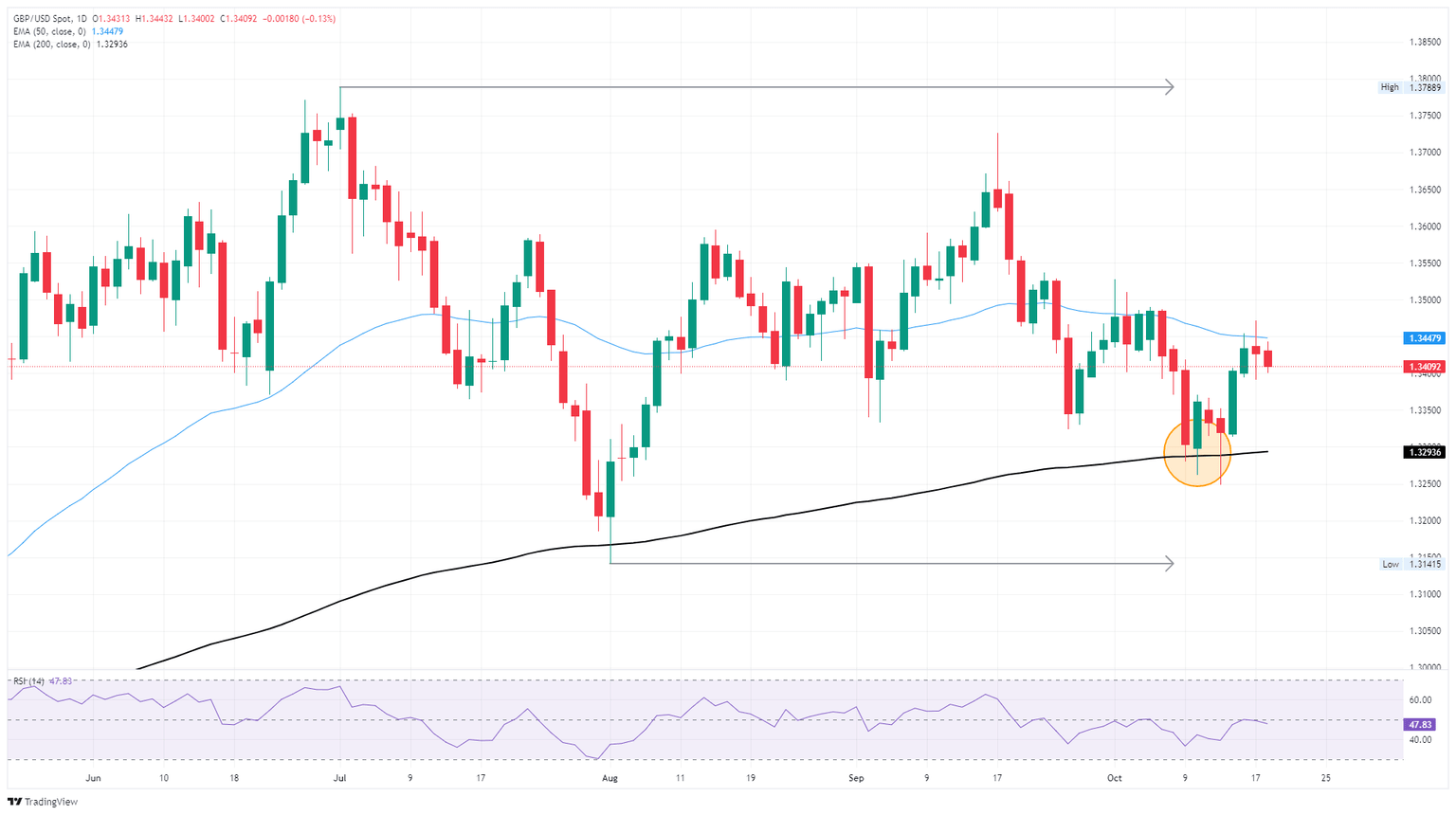1456x815 pixels.
Task: Click the Sep label on time axis
Action: (x=856, y=778)
